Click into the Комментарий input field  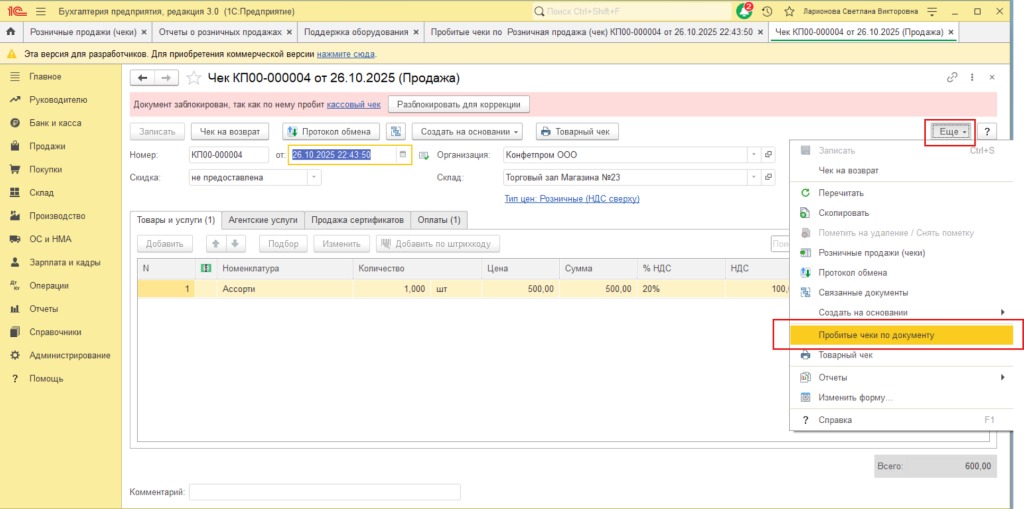coord(324,492)
